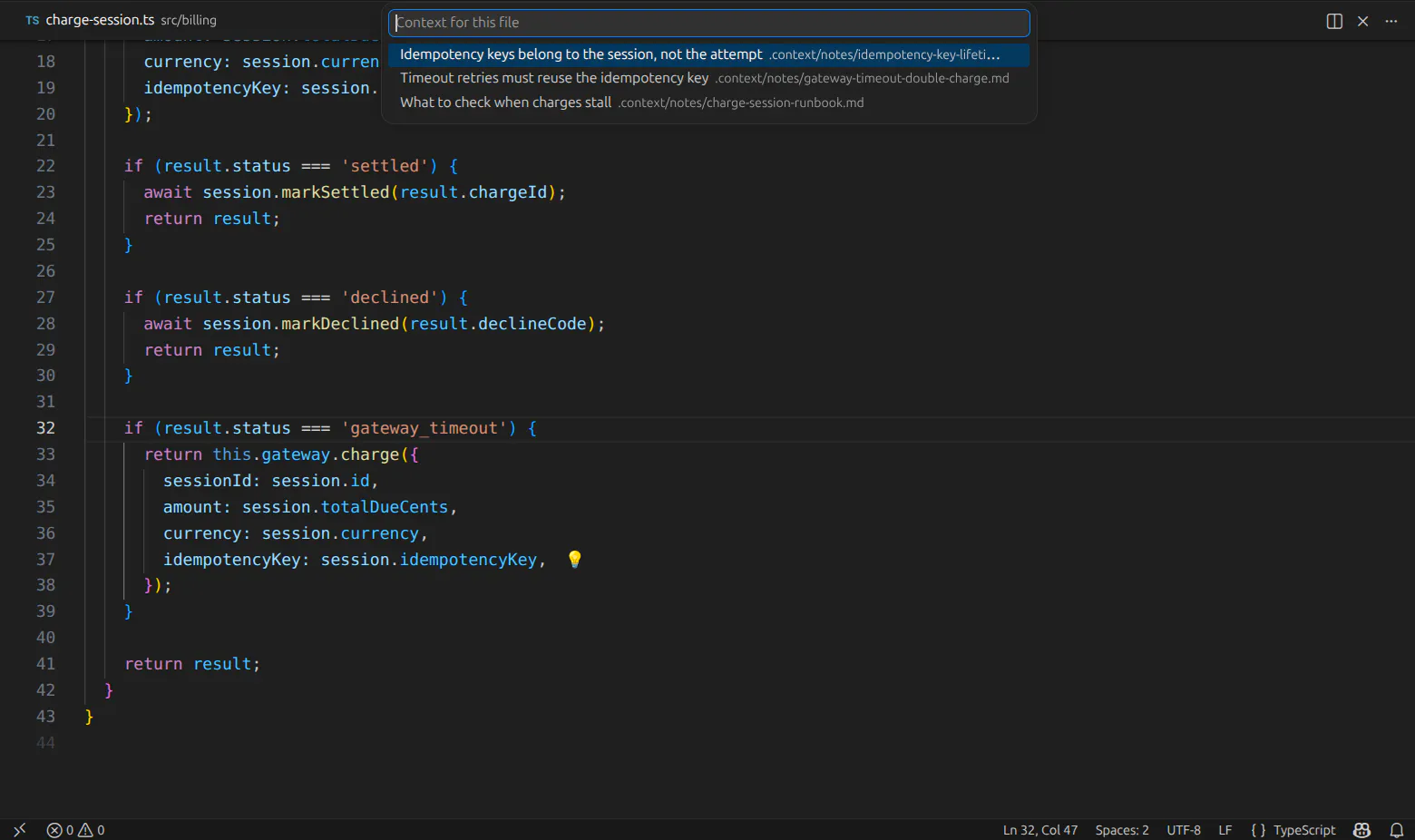The height and width of the screenshot is (840, 1415).
Task: Click 'markSettled' on line 23
Action: (x=336, y=192)
